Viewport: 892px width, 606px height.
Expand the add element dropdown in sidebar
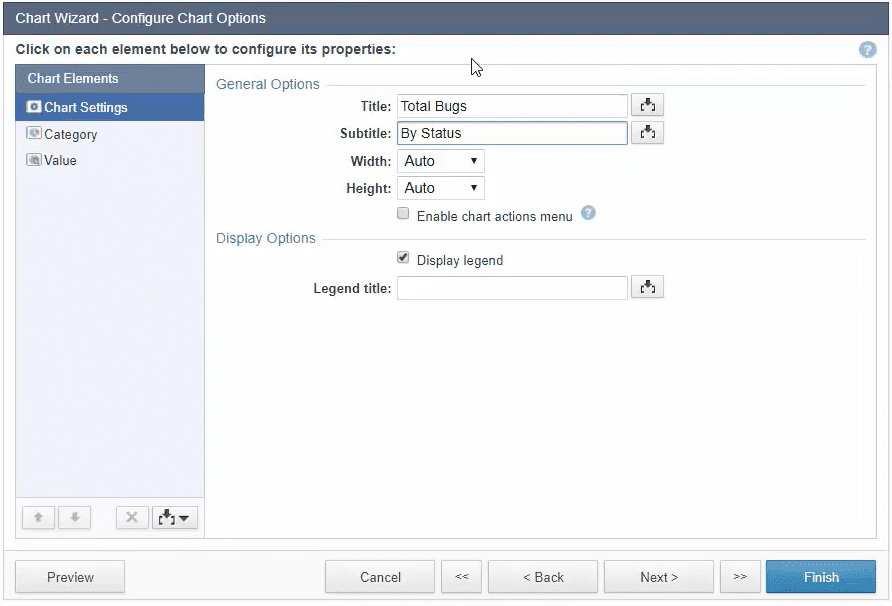[x=175, y=518]
